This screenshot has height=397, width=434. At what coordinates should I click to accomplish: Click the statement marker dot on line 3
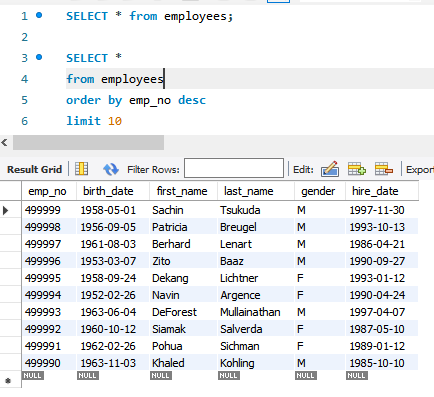pos(39,57)
